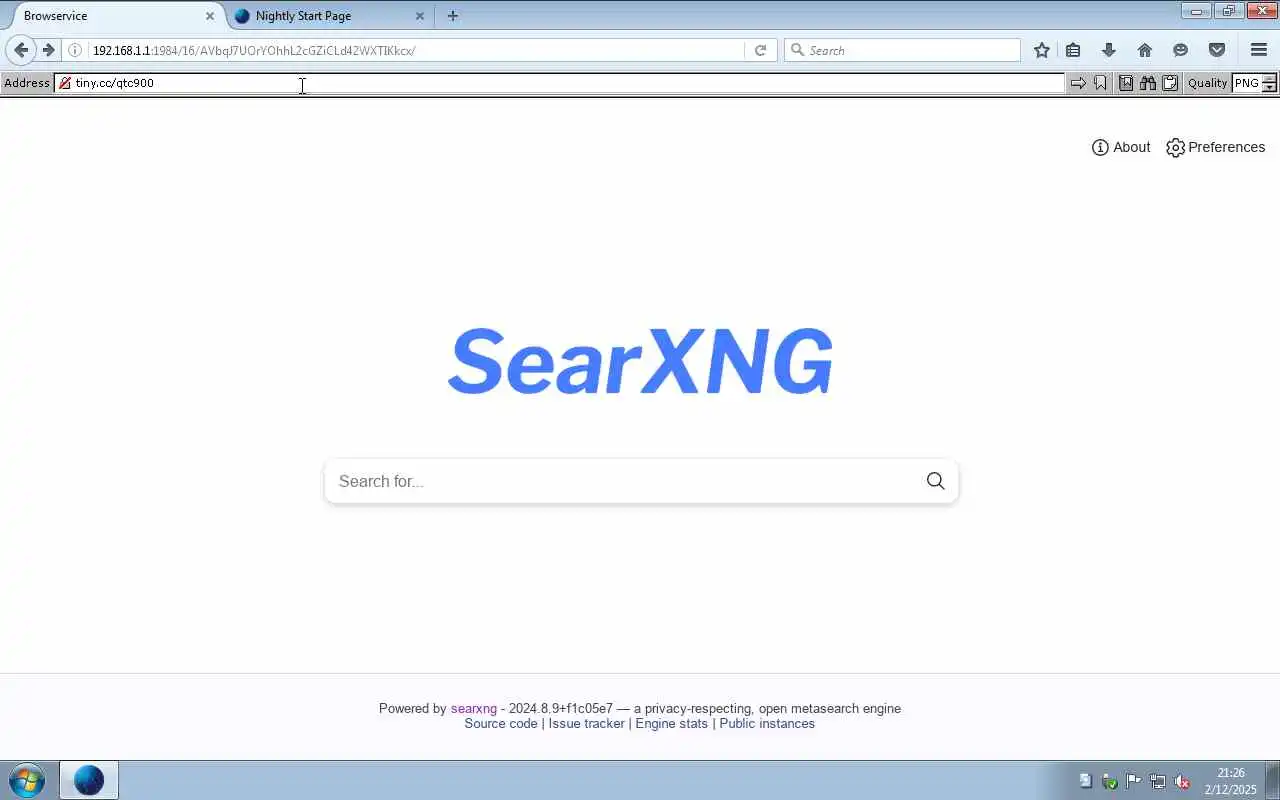The image size is (1280, 800).
Task: Go forward using the browser forward arrow
Action: (x=48, y=50)
